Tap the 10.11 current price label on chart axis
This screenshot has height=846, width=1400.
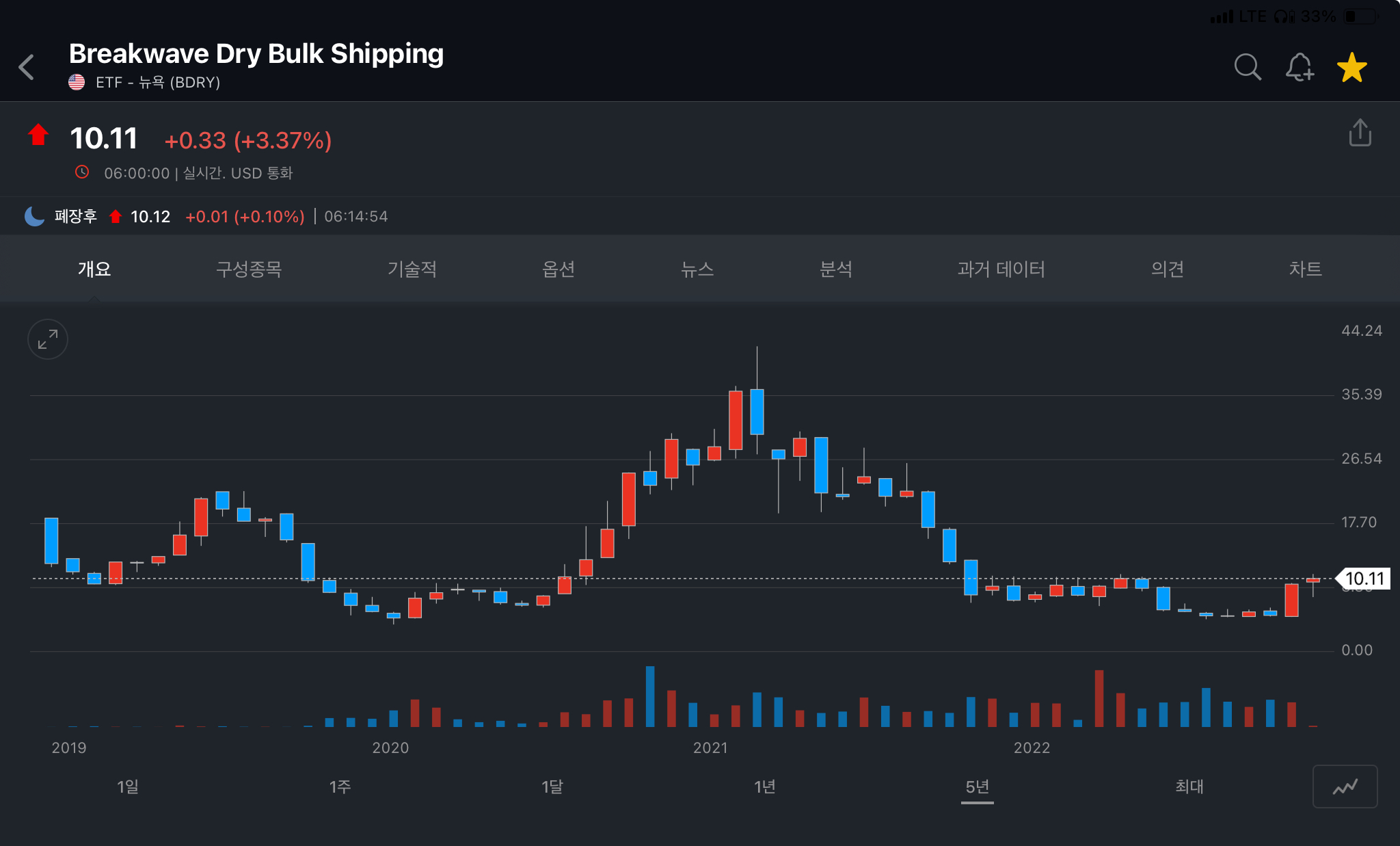point(1364,579)
